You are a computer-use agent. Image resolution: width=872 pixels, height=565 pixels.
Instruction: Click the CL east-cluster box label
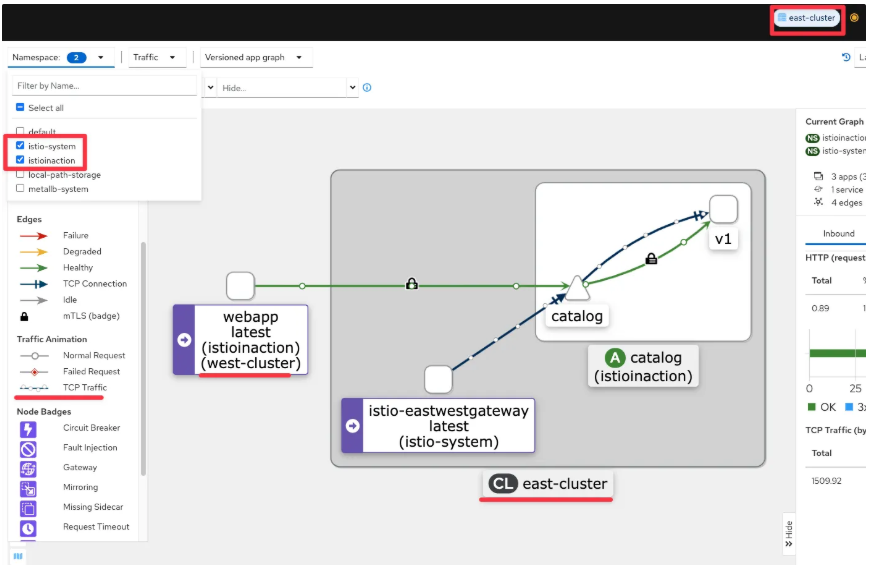pyautogui.click(x=548, y=484)
